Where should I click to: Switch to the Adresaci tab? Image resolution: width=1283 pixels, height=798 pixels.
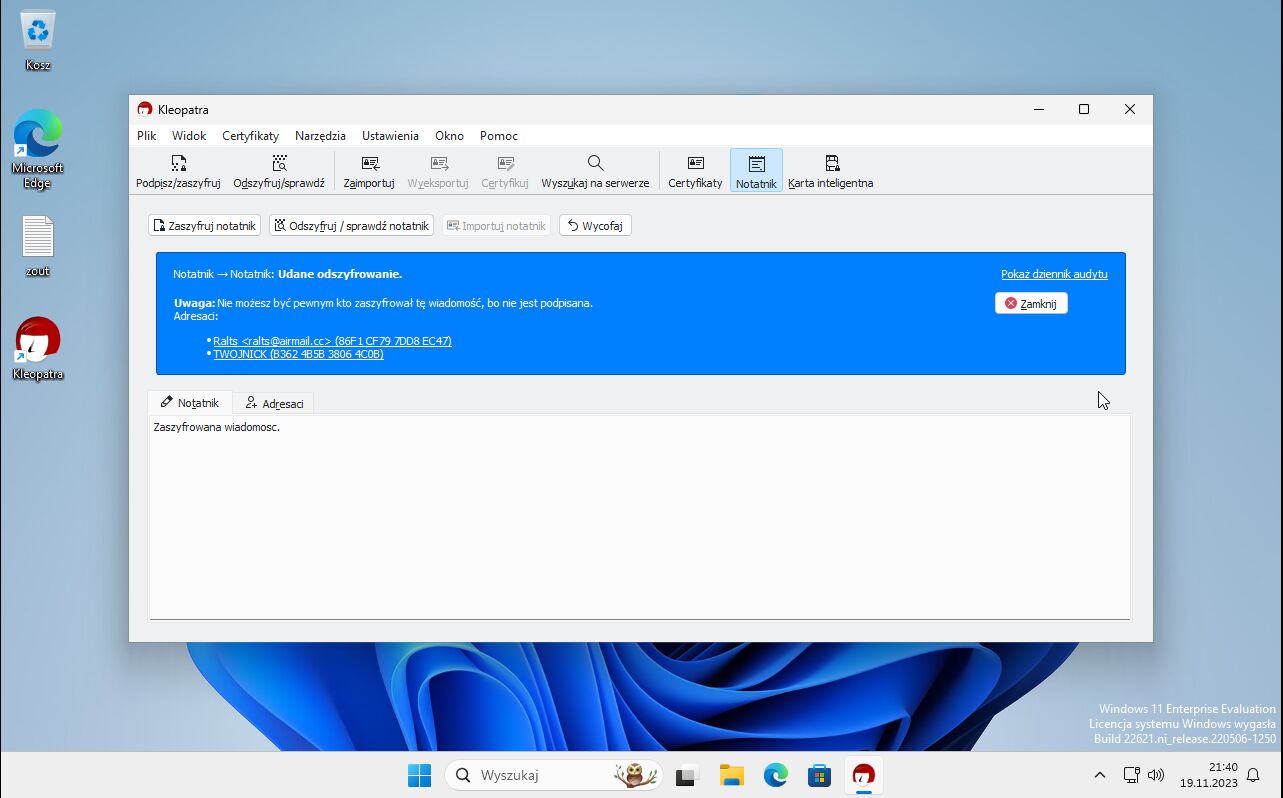click(x=275, y=403)
